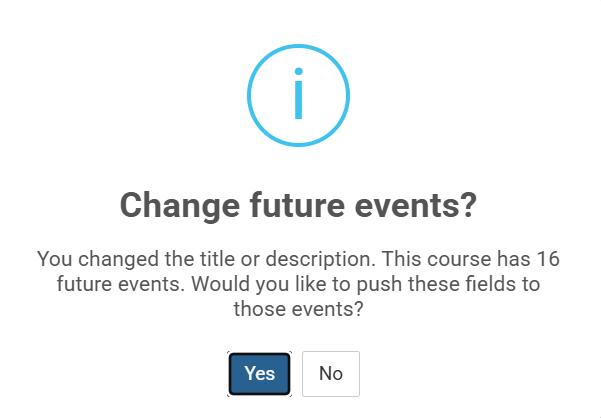
Task: Click the 'Change future events?' heading
Action: point(298,206)
